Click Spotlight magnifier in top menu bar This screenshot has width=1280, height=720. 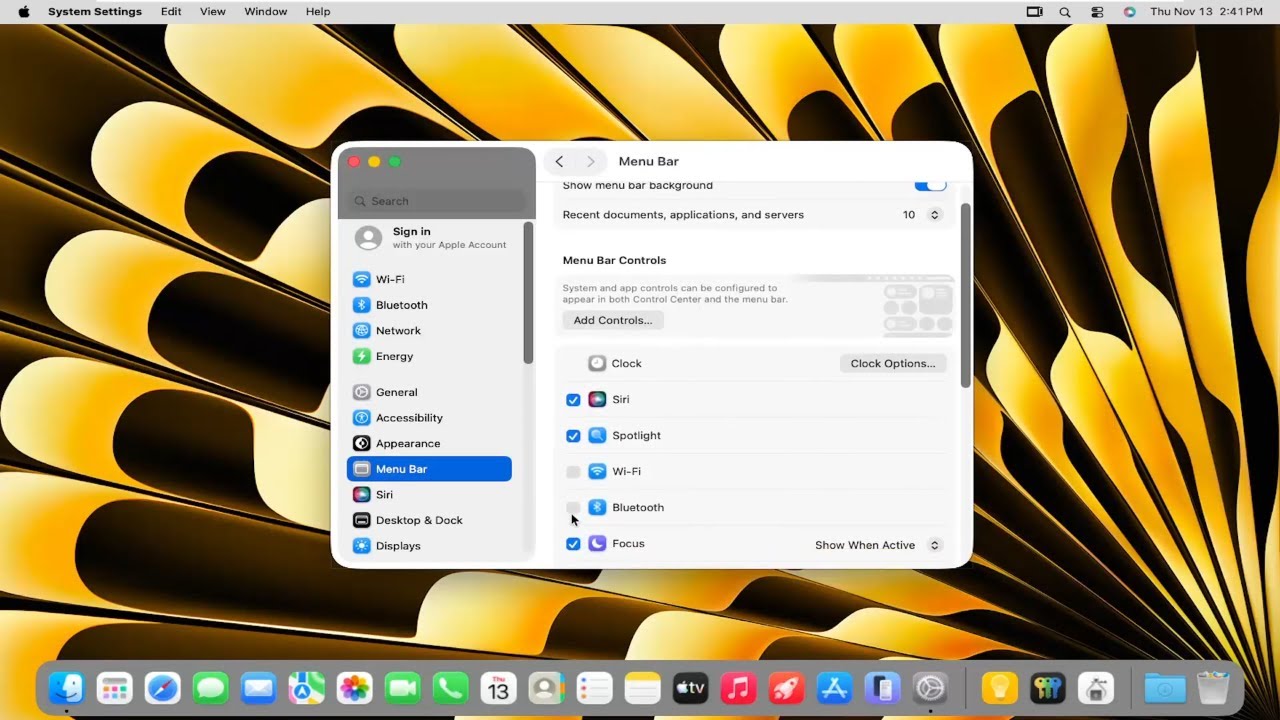click(x=1065, y=12)
